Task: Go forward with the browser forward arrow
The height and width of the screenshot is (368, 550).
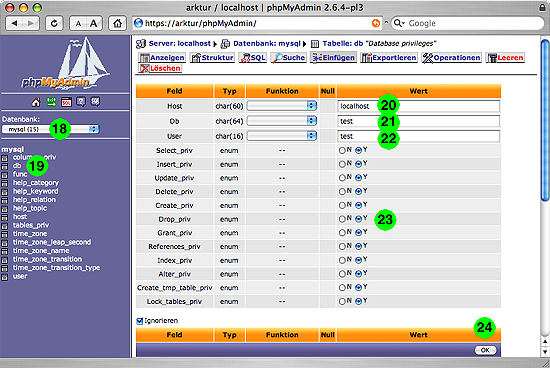Action: tap(31, 23)
